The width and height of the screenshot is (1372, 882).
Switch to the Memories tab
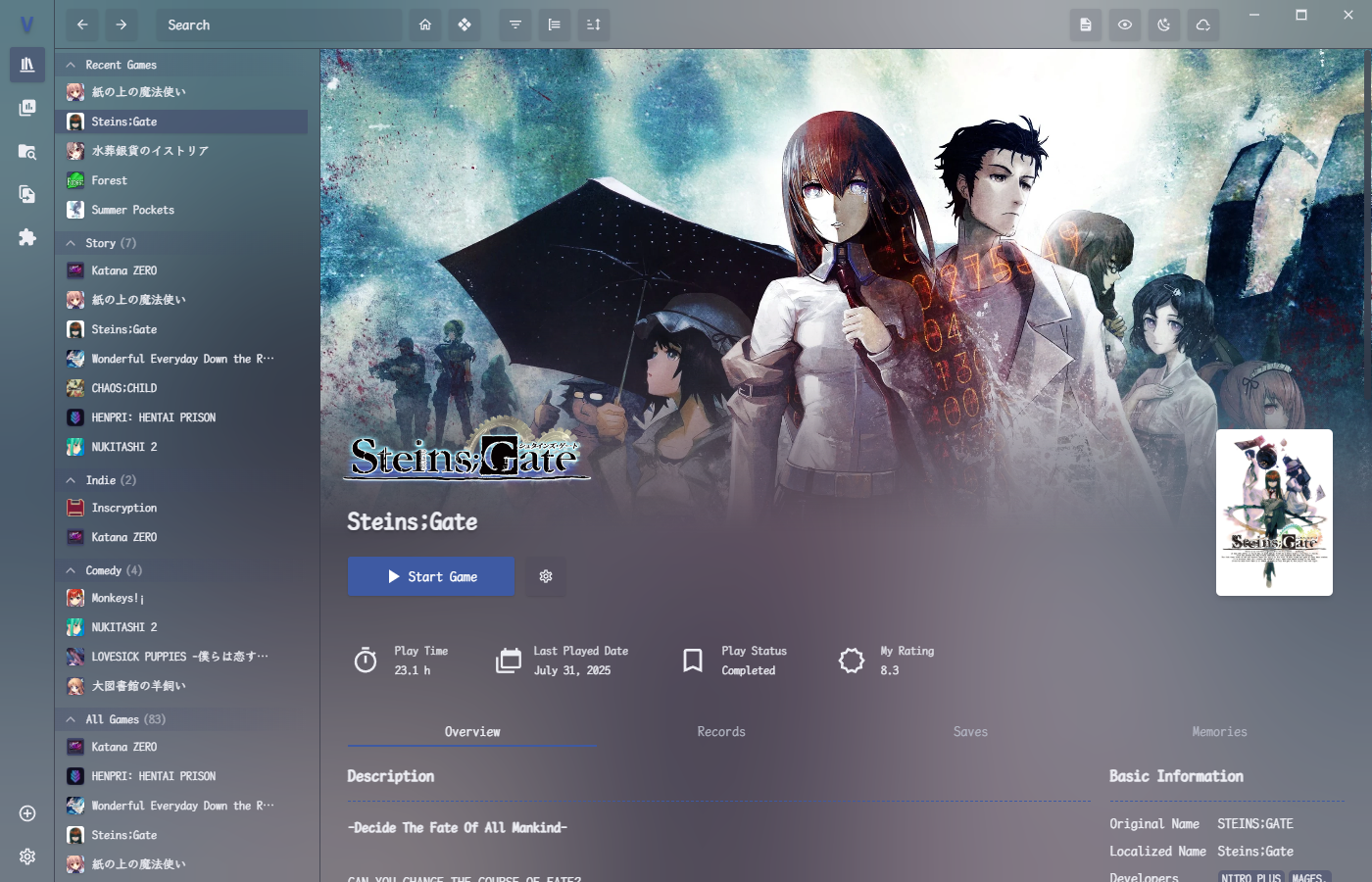point(1219,732)
